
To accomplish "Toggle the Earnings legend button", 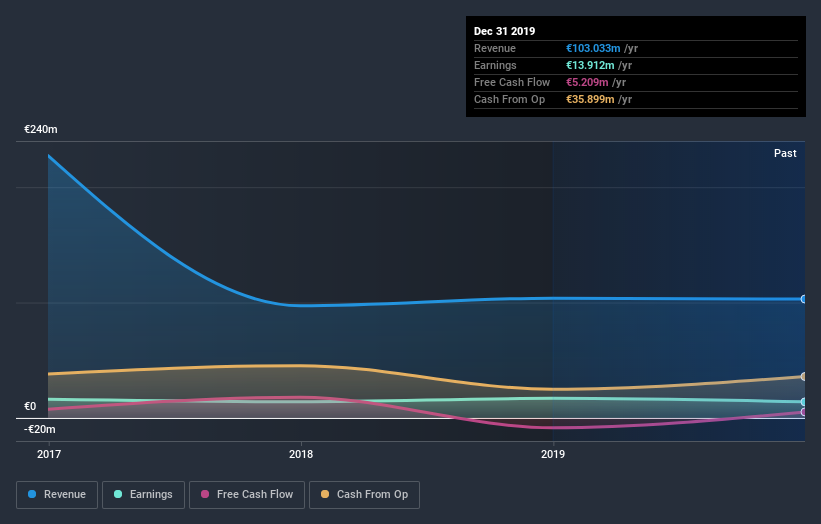I will (x=143, y=495).
